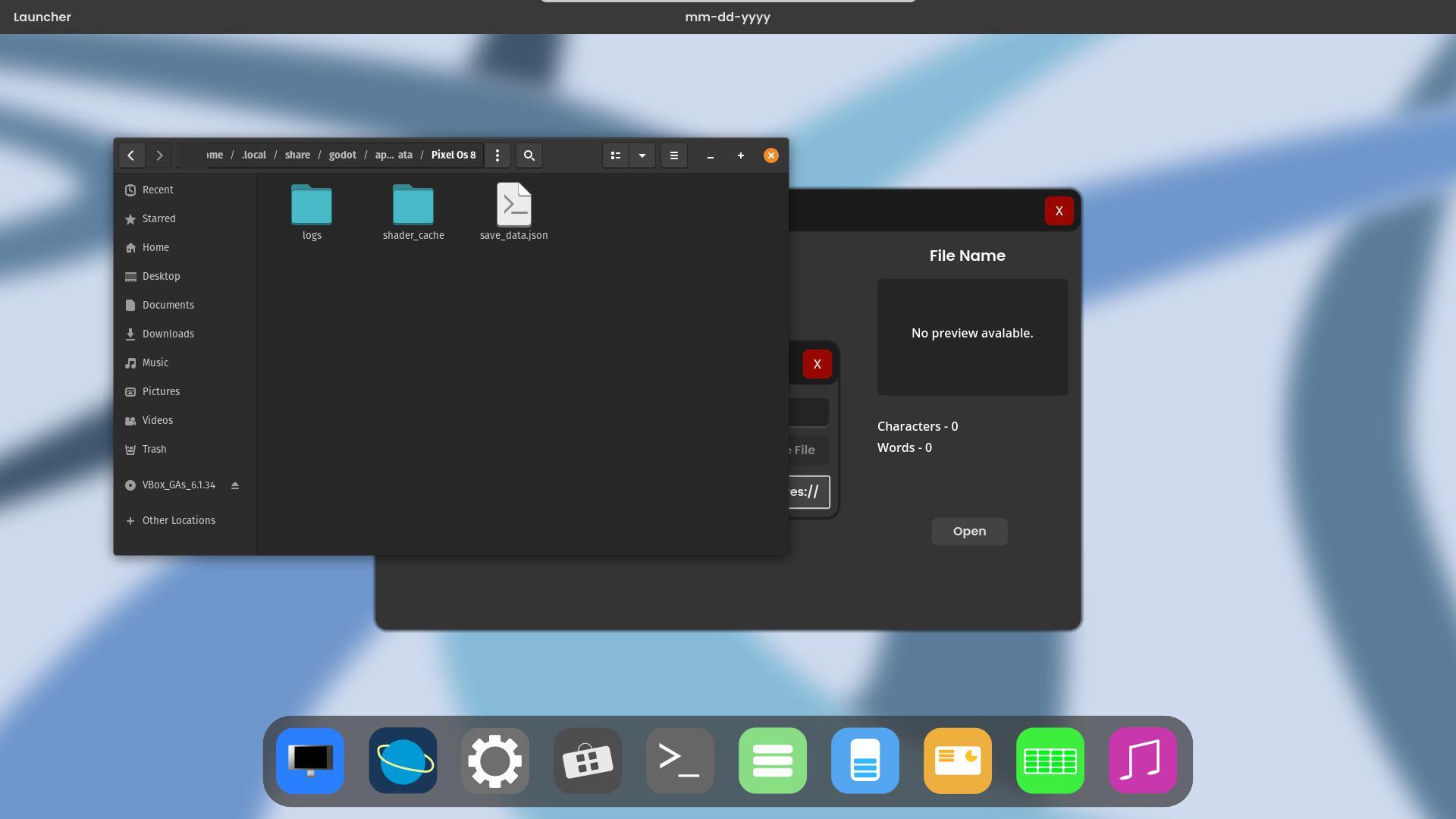Open the path bar three-dot menu

[497, 155]
